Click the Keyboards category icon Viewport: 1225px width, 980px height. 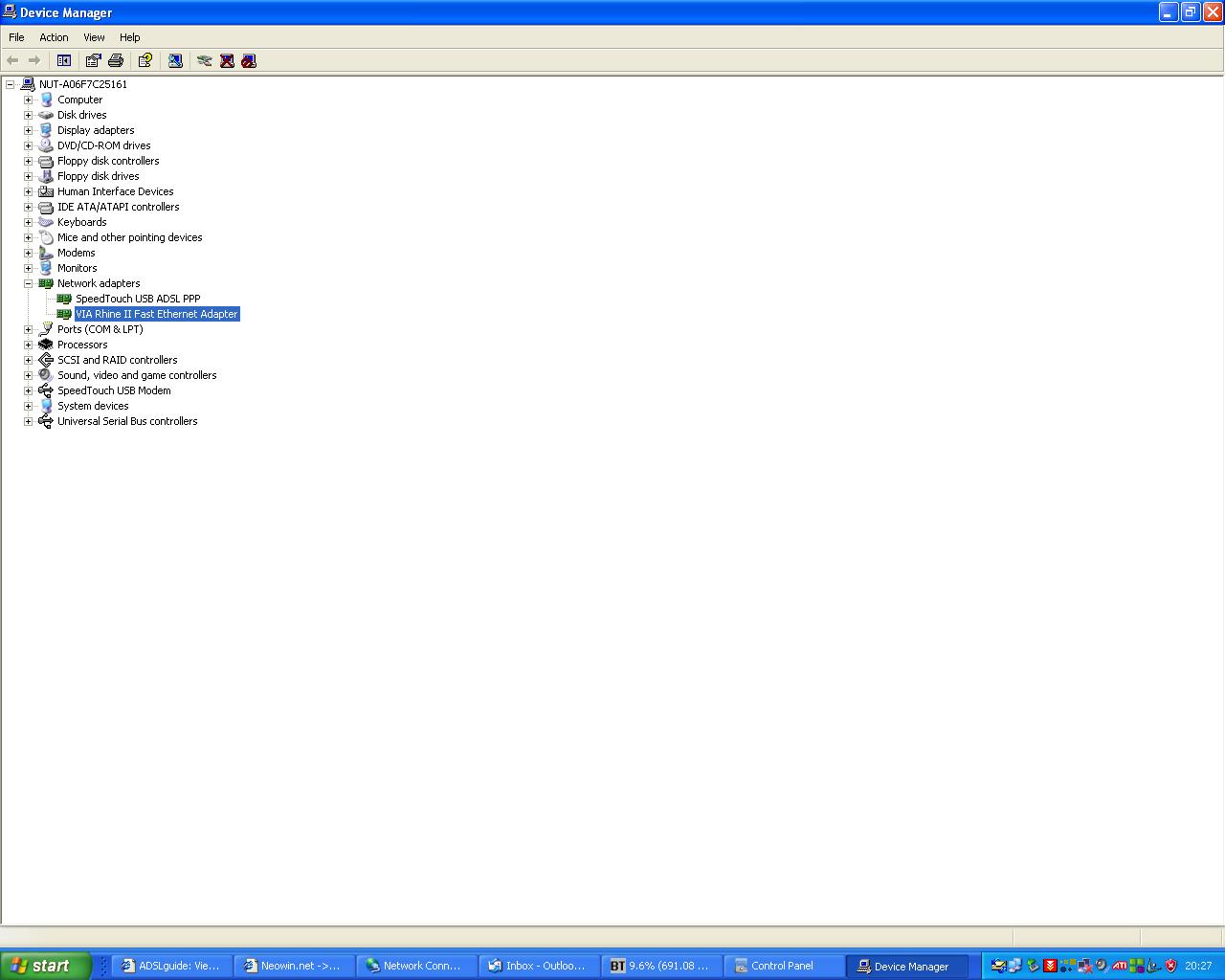tap(46, 222)
